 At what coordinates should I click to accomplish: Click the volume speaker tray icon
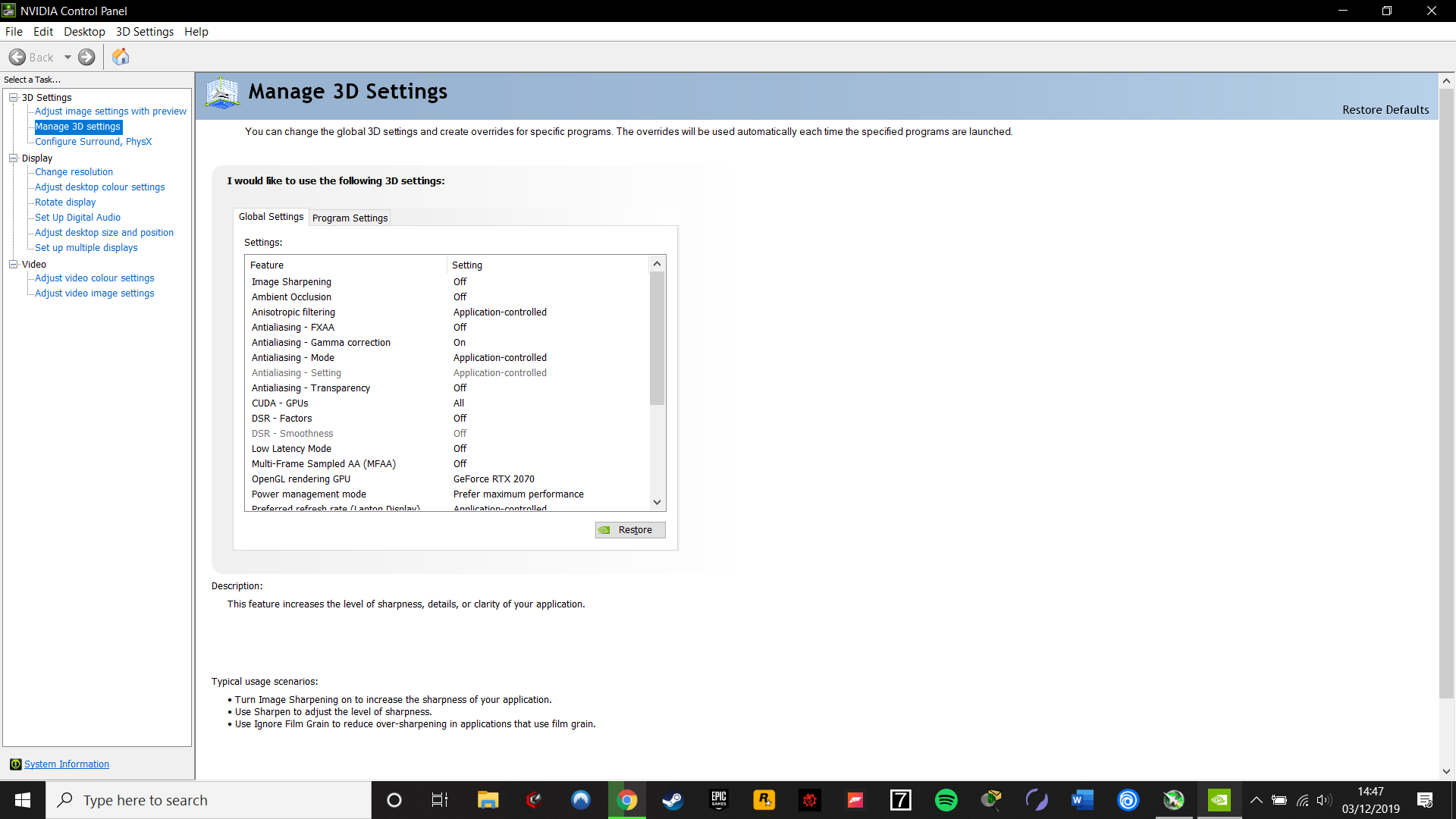[x=1325, y=800]
